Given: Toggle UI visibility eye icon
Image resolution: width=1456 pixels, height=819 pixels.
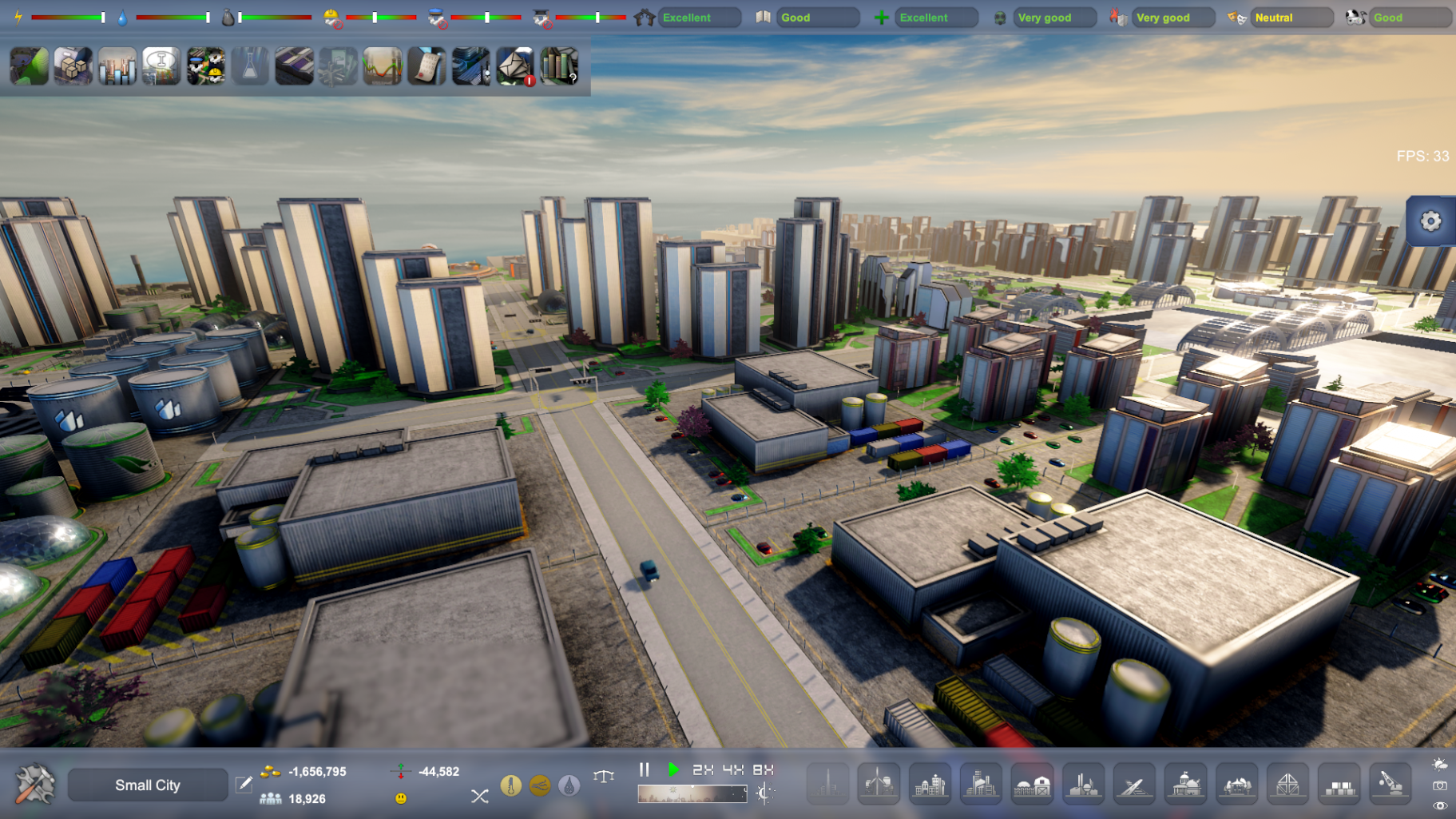Looking at the screenshot, I should pos(1440,806).
